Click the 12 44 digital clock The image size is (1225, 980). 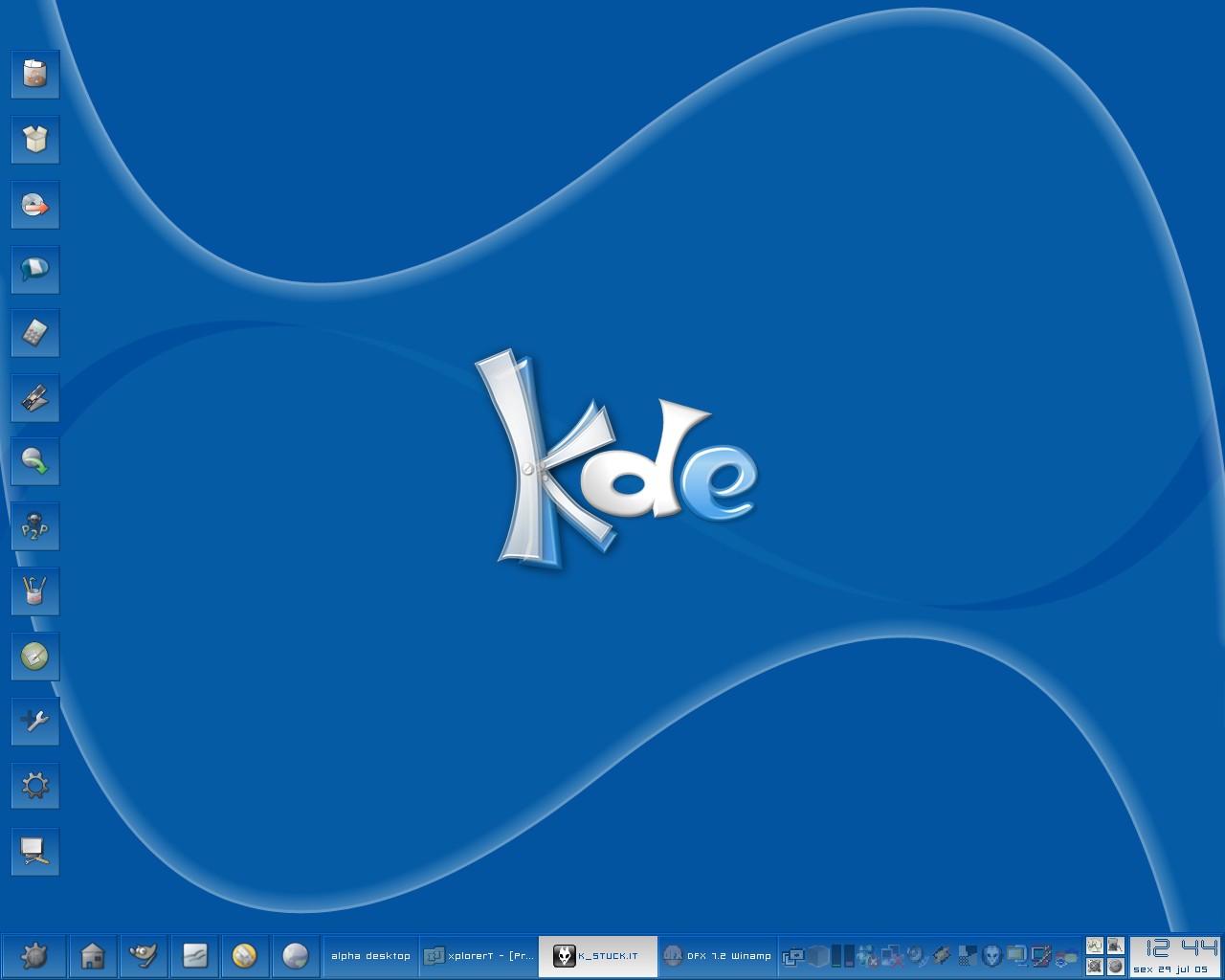click(1182, 948)
